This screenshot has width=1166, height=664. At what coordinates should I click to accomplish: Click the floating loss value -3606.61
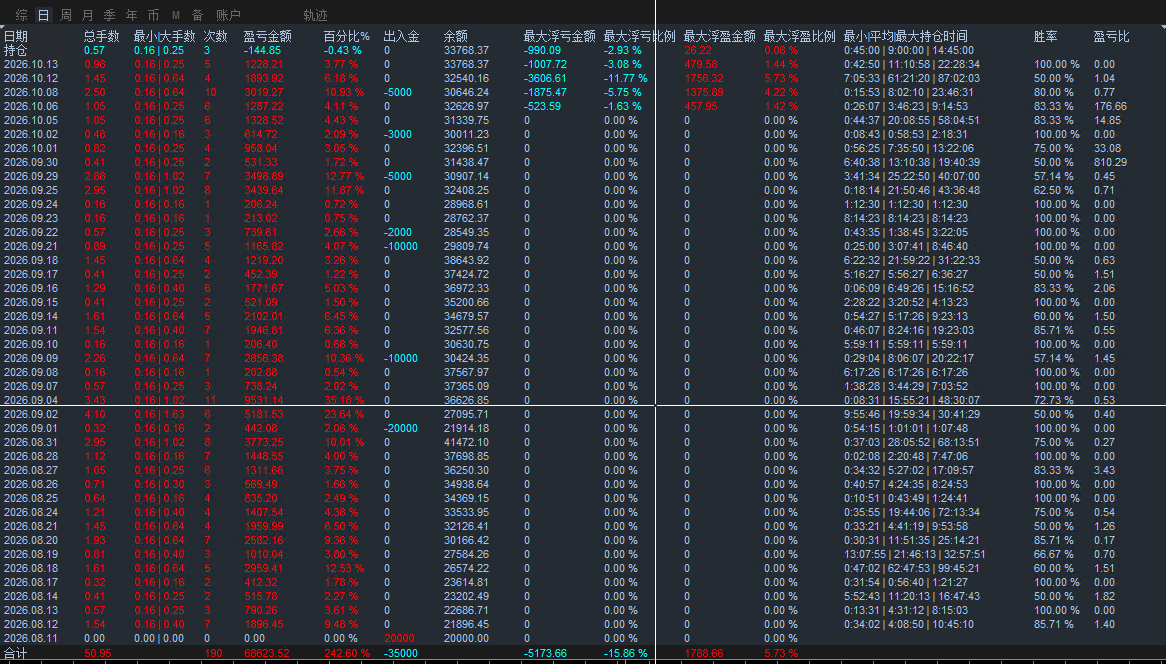point(545,78)
